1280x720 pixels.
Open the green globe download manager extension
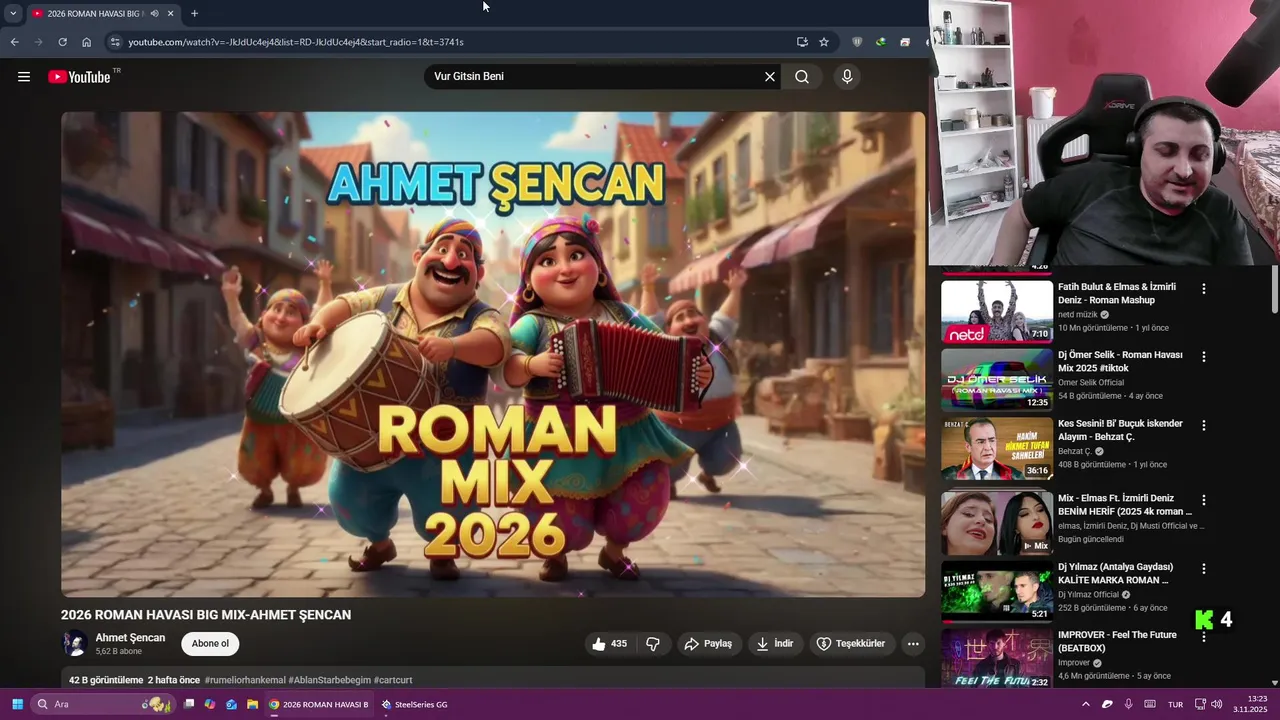880,42
